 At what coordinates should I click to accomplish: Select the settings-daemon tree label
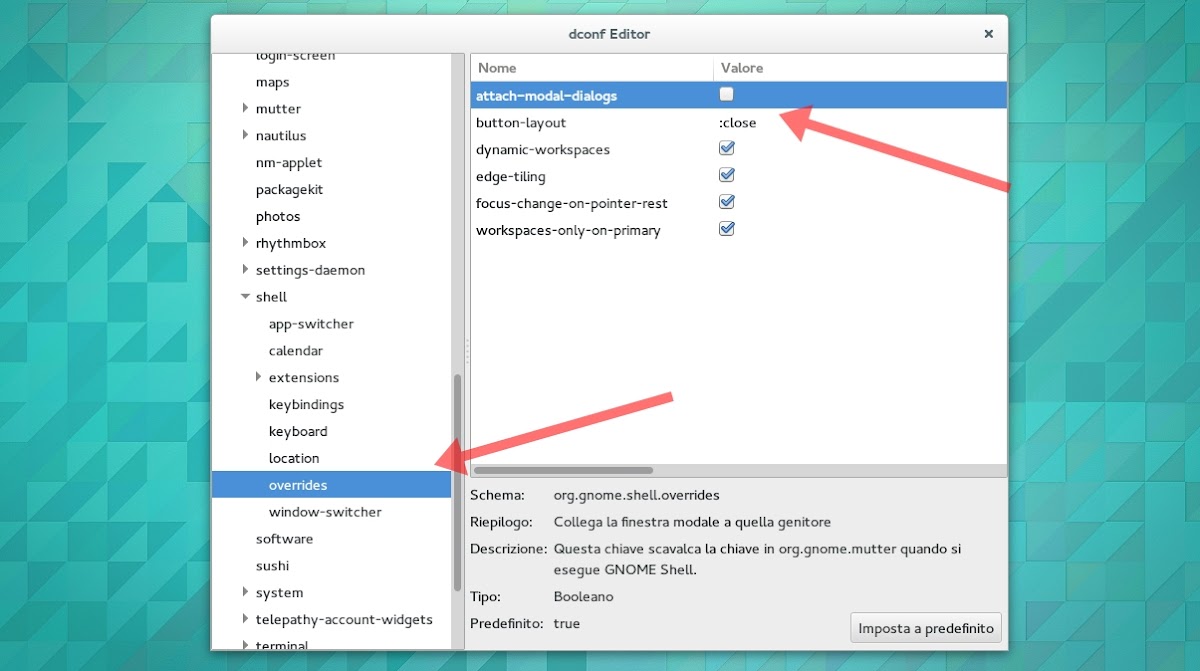click(x=310, y=270)
